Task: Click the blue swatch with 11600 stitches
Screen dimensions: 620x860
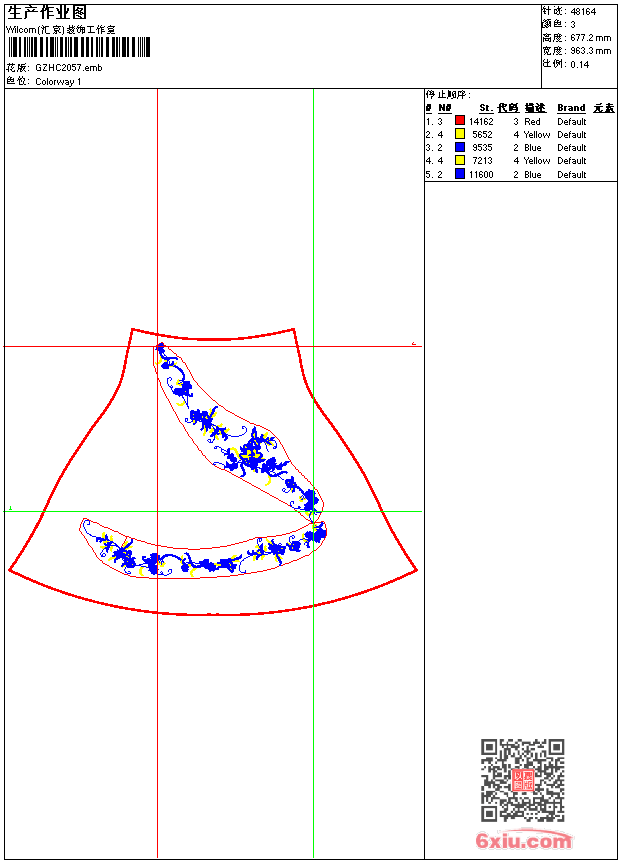Action: tap(460, 174)
